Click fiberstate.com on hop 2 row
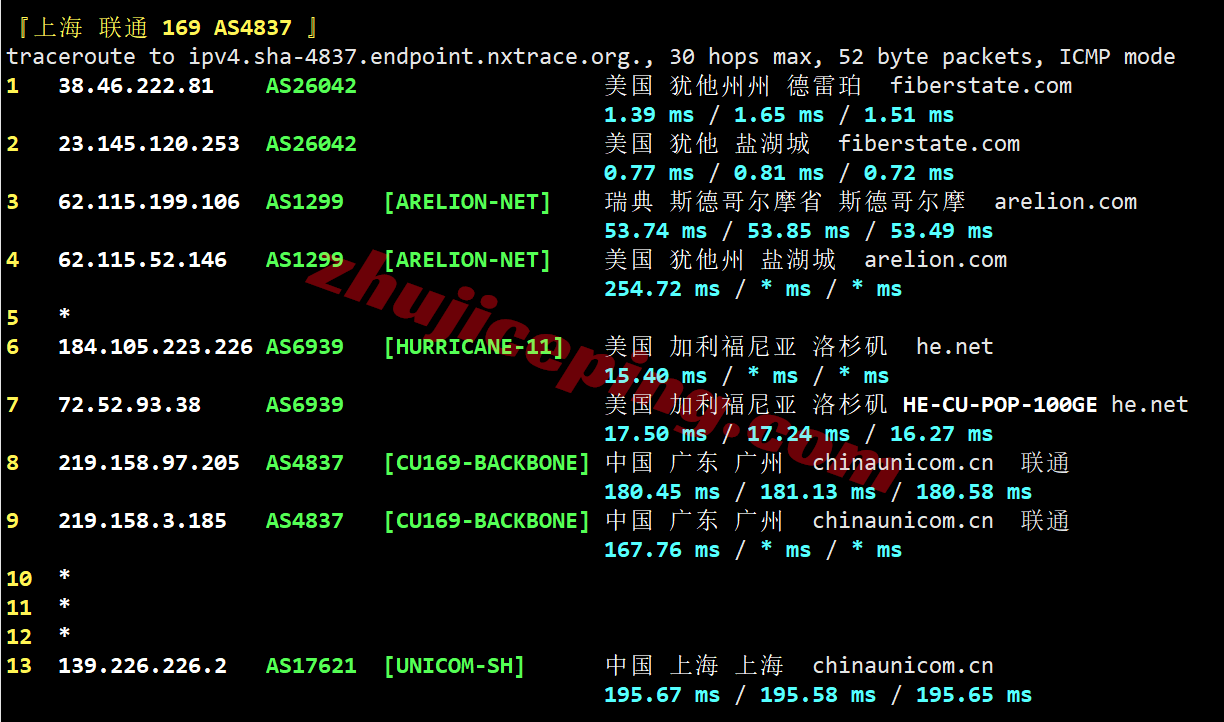Screen dimensions: 1224x722 (929, 144)
